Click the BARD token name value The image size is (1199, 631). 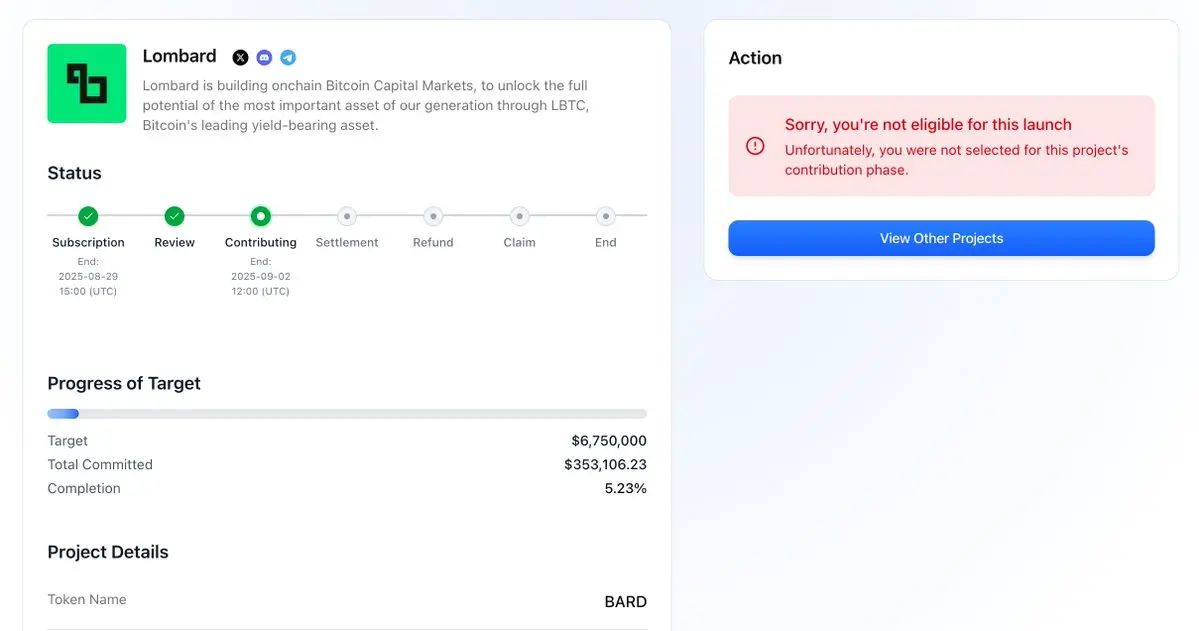coord(625,602)
